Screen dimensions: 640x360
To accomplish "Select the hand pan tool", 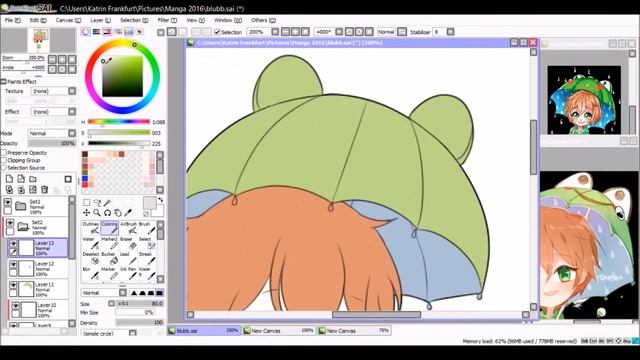I will (x=118, y=213).
